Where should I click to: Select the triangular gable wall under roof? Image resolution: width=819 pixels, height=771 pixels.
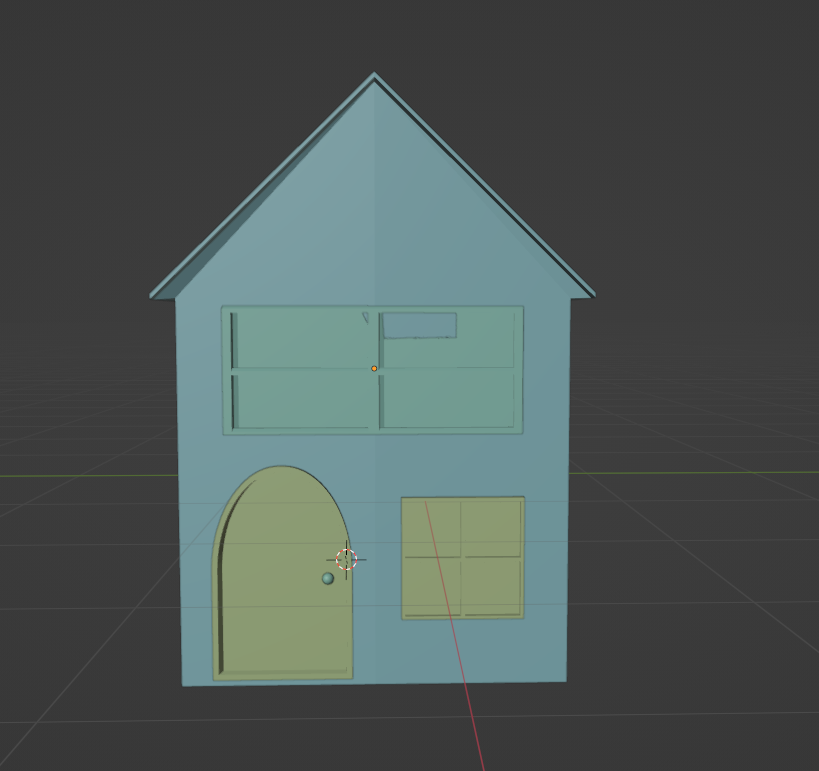pyautogui.click(x=375, y=220)
